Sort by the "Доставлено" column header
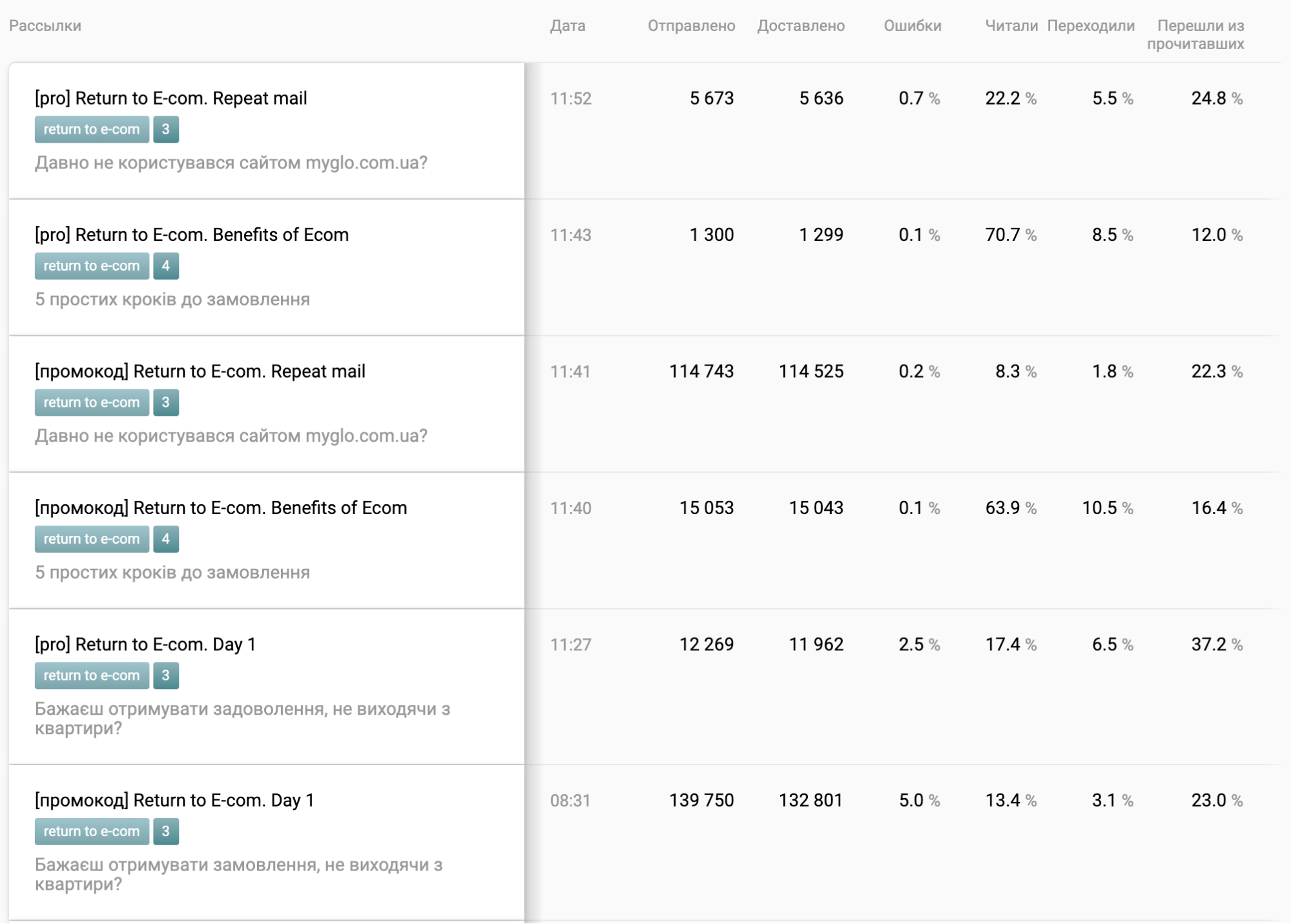Screen dimensions: 1291x924 (801, 26)
